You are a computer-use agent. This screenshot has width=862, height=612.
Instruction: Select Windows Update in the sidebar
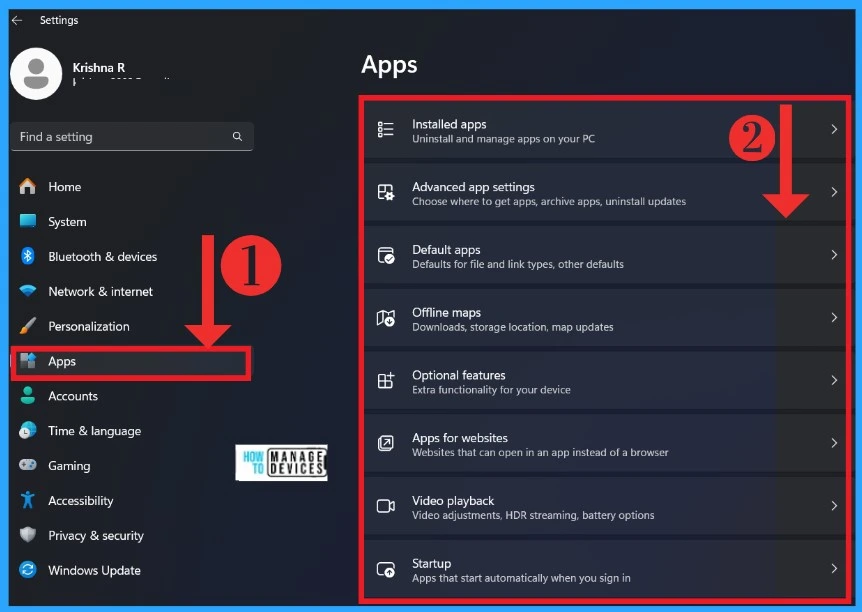tap(94, 571)
